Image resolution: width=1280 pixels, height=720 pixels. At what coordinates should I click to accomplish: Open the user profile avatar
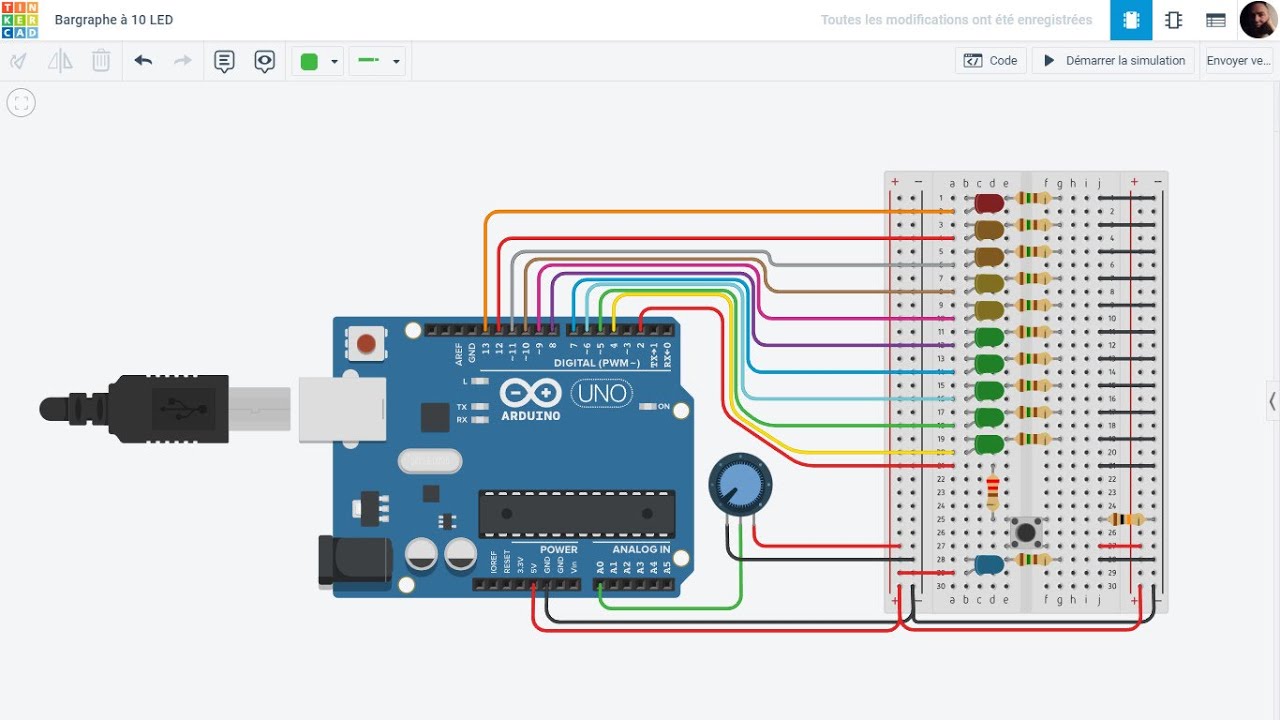[1257, 20]
